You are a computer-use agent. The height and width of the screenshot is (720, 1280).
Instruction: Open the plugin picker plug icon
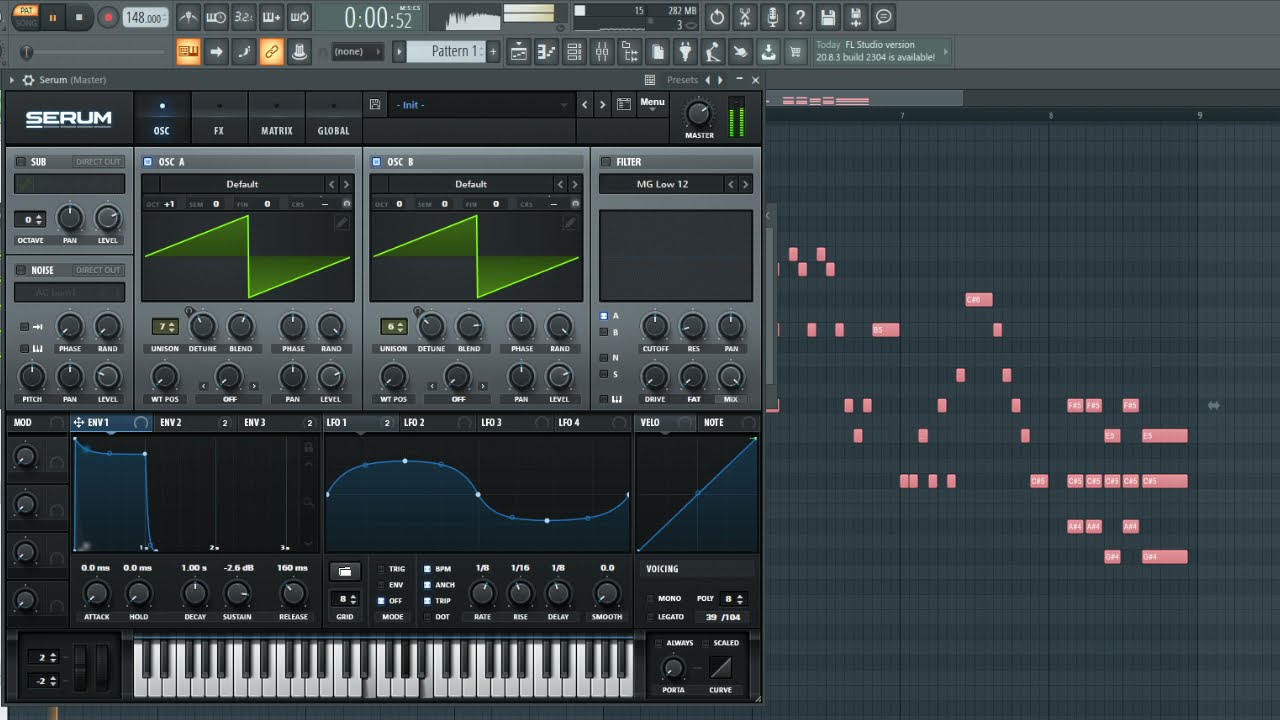point(685,52)
